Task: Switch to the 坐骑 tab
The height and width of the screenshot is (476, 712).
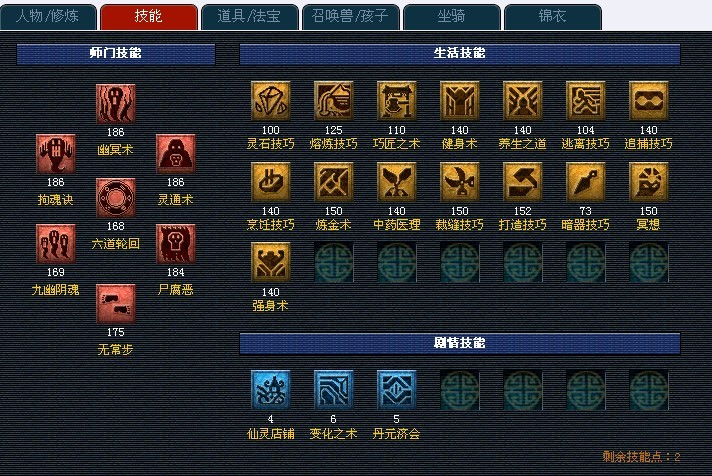Action: [451, 17]
